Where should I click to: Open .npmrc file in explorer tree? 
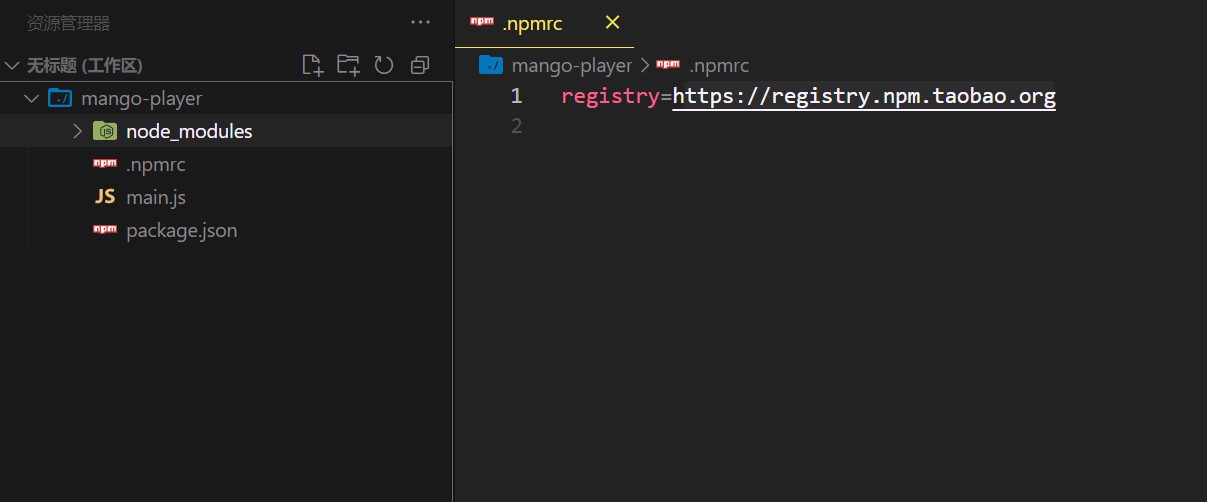tap(155, 164)
